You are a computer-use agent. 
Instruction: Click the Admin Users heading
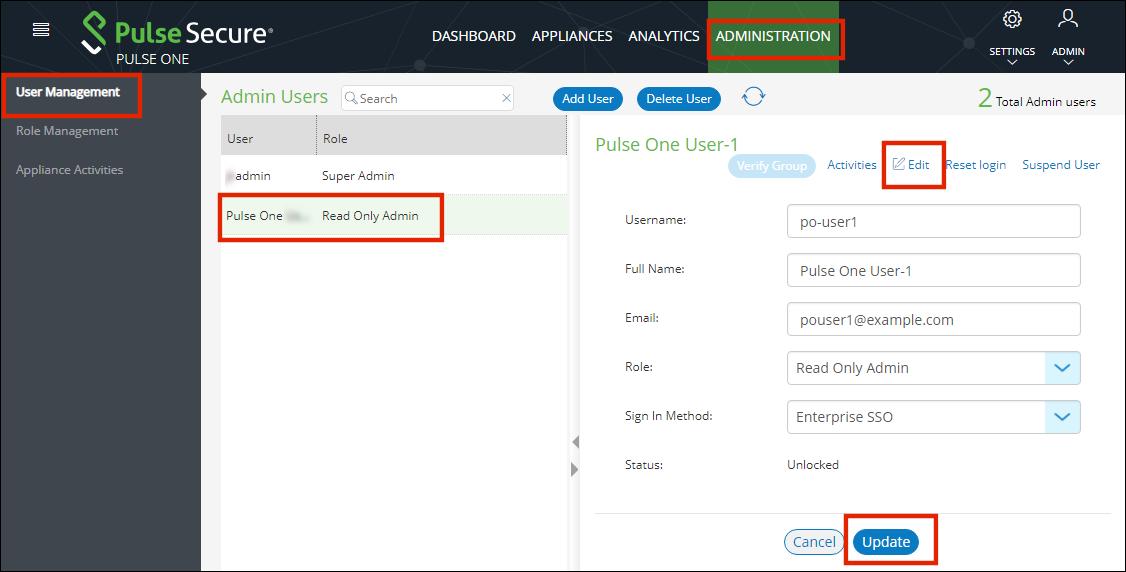(274, 97)
